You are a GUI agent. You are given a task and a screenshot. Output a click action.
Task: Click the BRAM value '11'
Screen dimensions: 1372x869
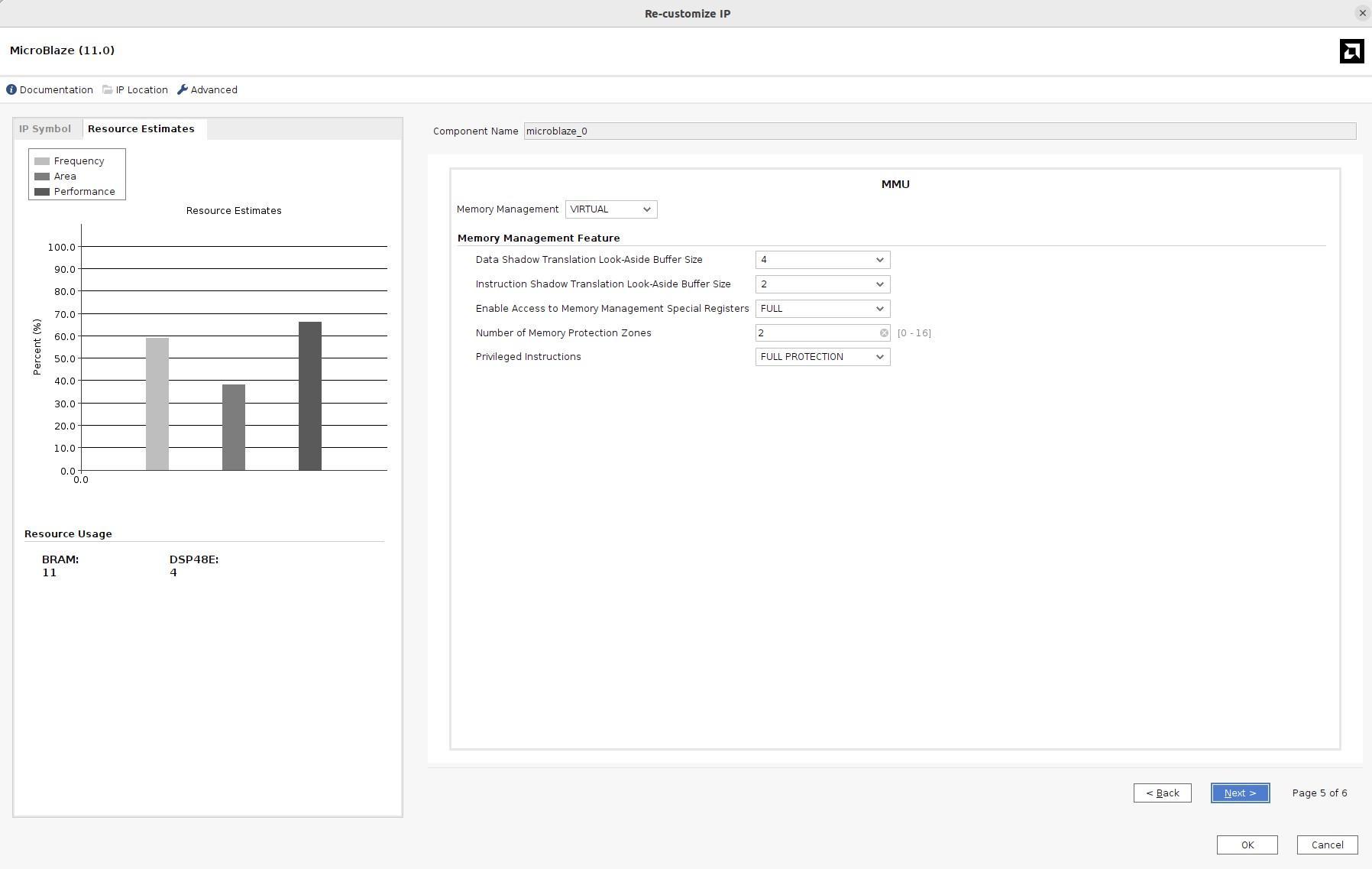49,572
